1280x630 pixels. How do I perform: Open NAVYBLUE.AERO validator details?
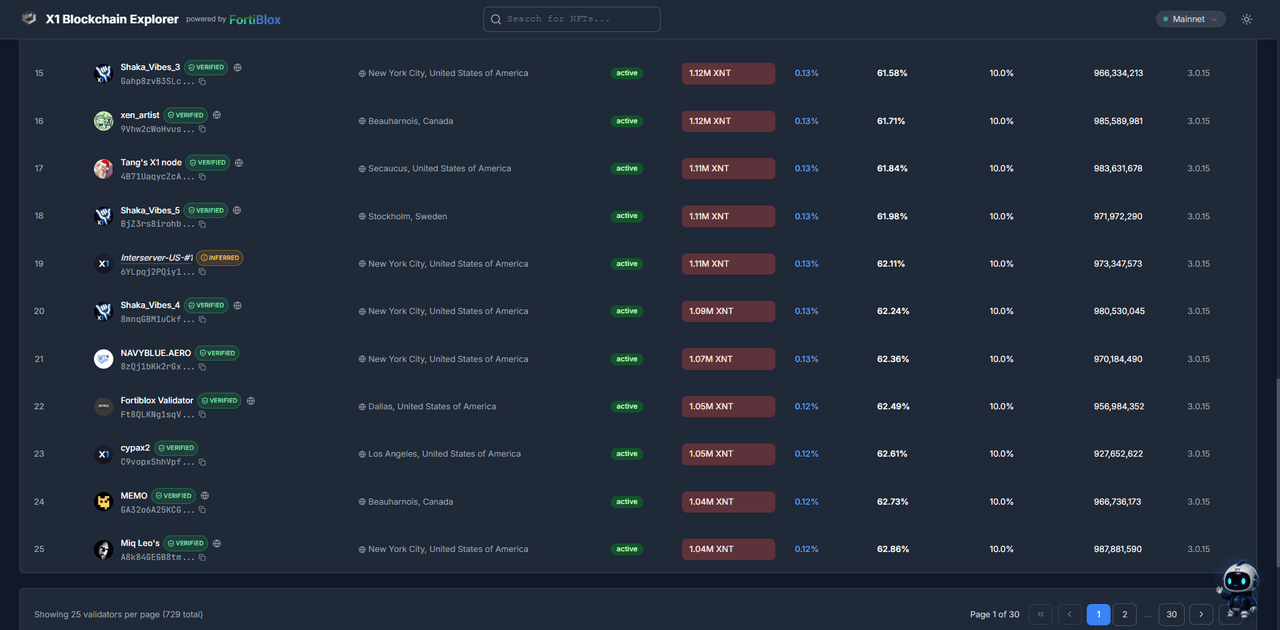(156, 353)
